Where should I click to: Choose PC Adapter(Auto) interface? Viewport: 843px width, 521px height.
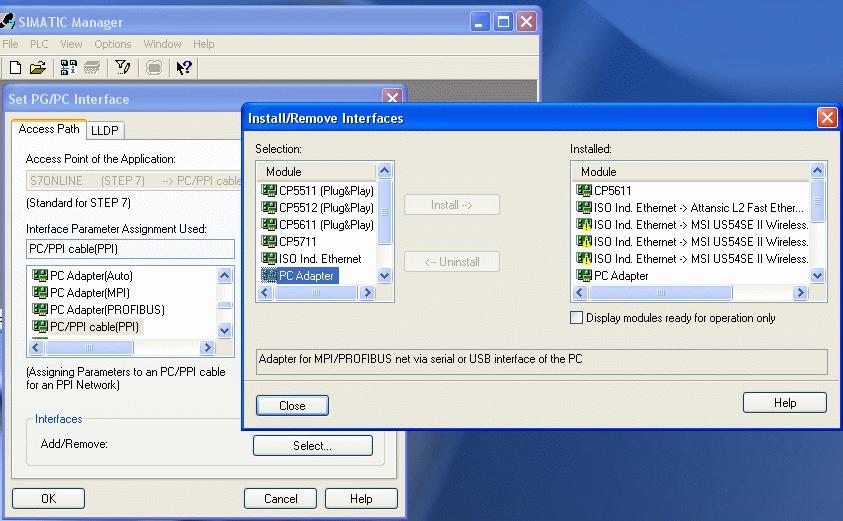[82, 276]
